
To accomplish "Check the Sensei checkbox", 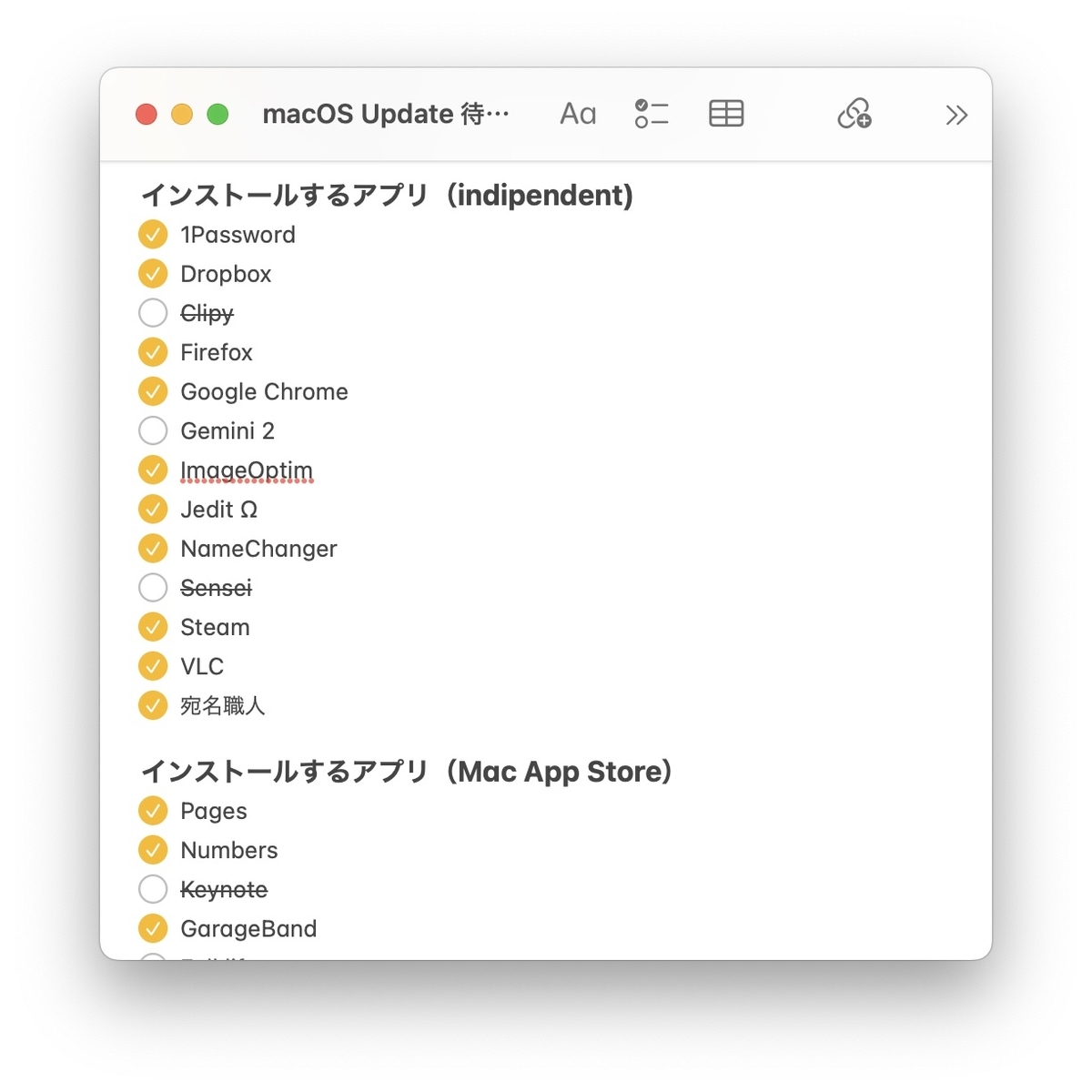I will pos(153,588).
